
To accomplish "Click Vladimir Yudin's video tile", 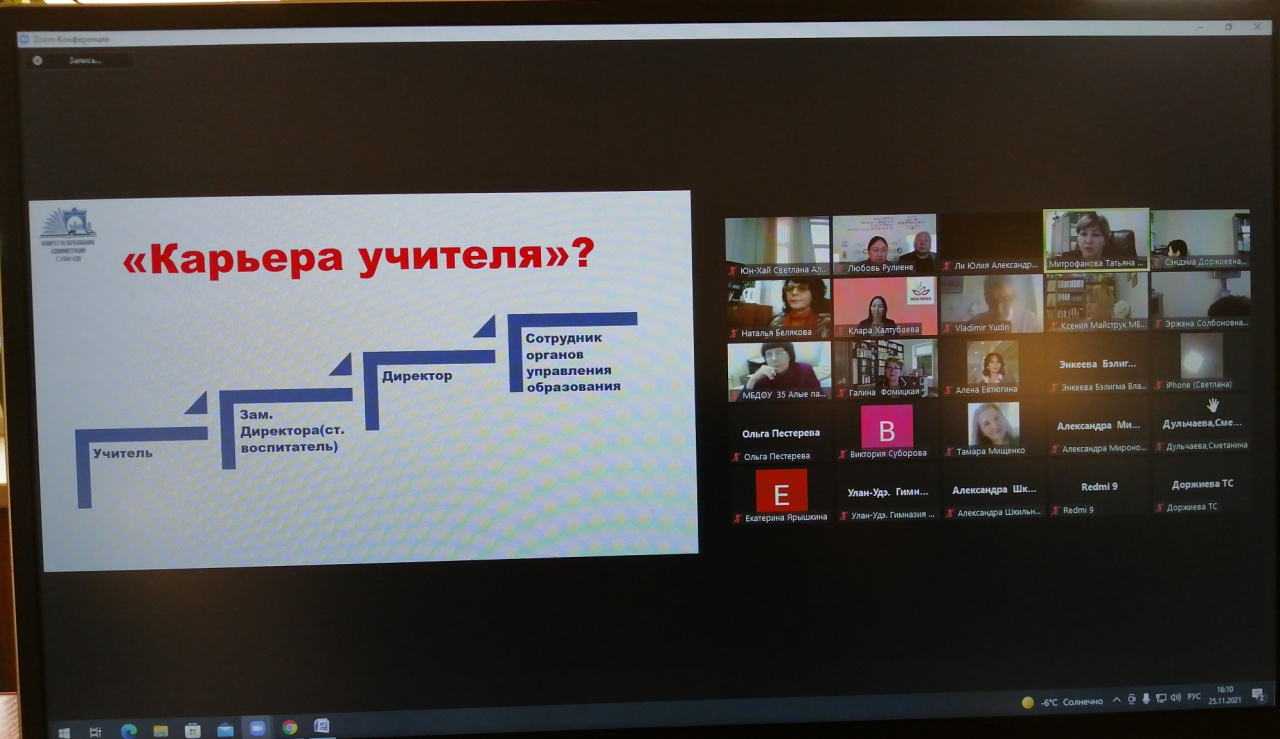I will coord(991,304).
